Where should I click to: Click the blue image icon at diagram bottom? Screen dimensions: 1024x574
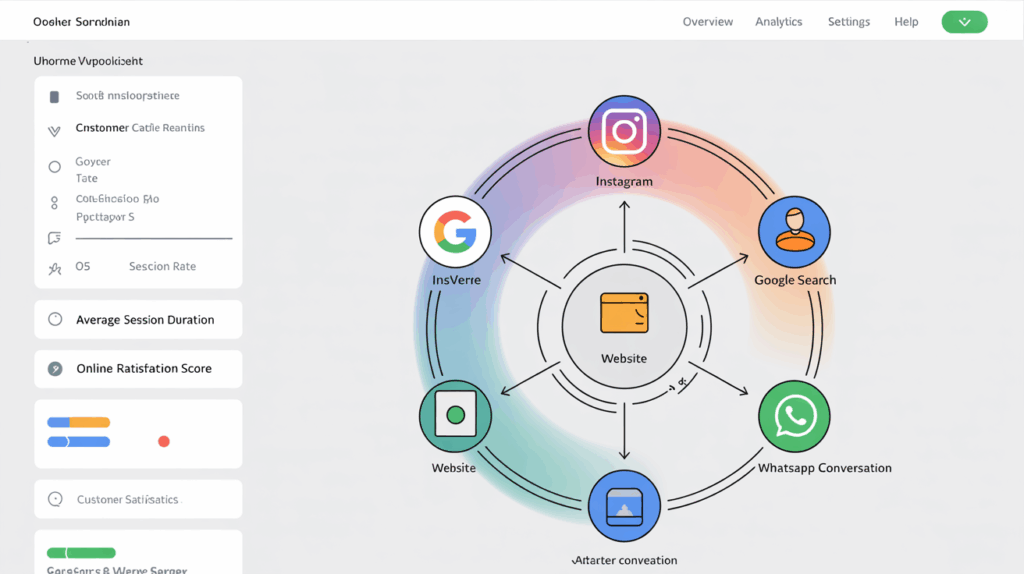(x=624, y=506)
